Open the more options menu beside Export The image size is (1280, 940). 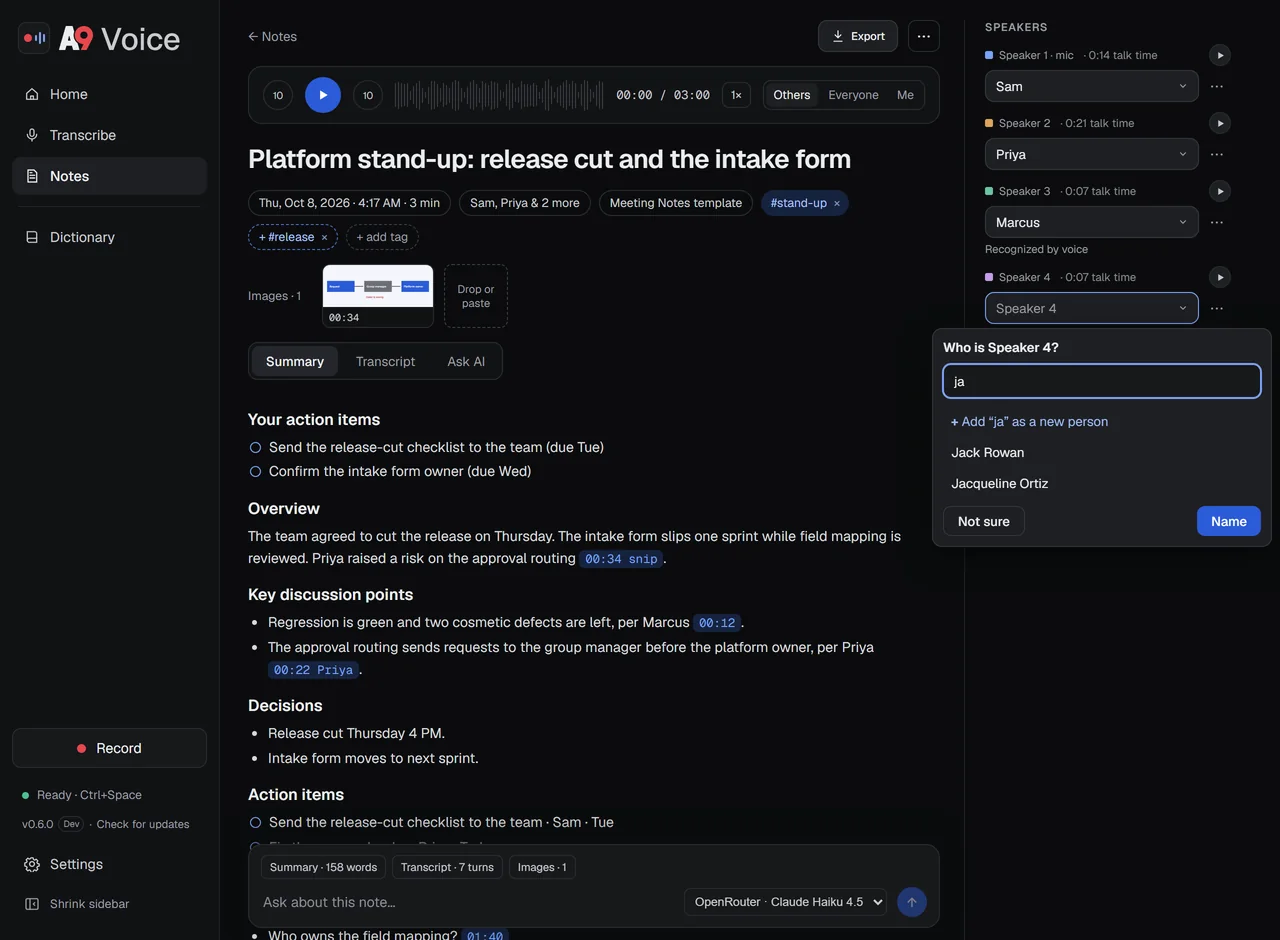coord(924,36)
